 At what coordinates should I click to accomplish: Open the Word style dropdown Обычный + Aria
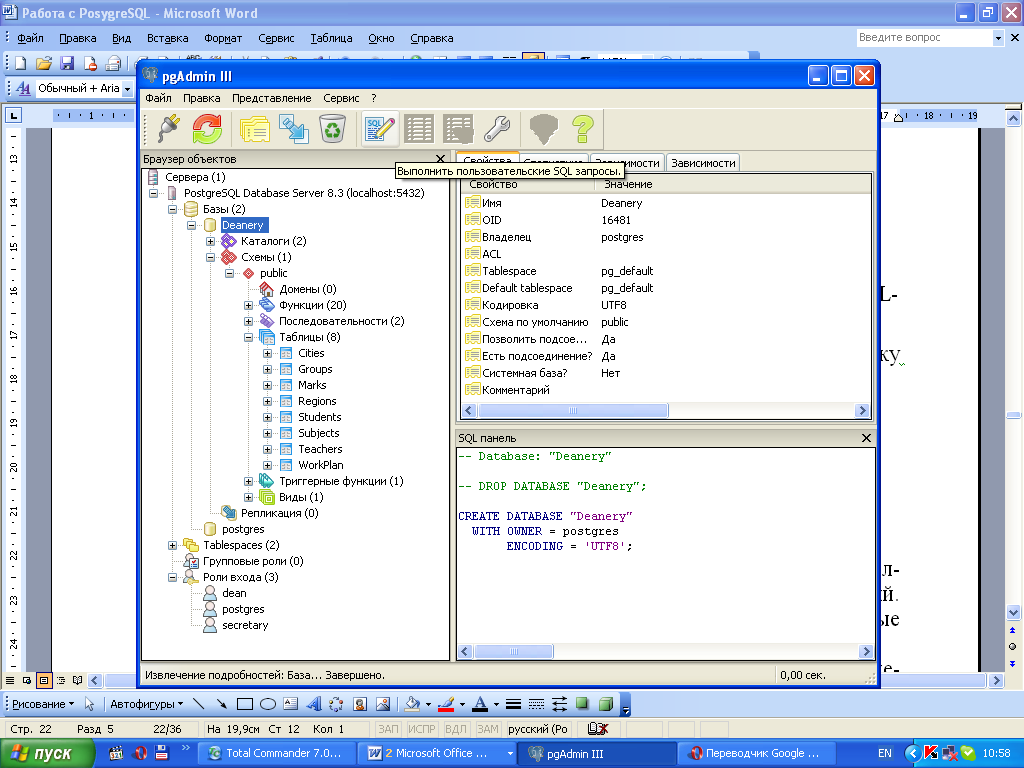tap(127, 89)
